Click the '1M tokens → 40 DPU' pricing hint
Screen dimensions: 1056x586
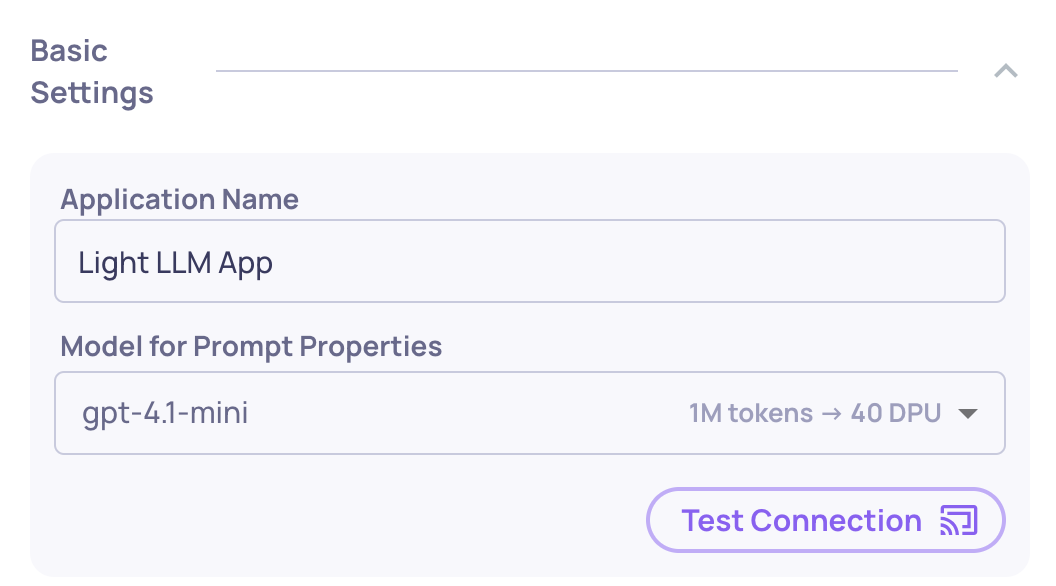pyautogui.click(x=815, y=413)
